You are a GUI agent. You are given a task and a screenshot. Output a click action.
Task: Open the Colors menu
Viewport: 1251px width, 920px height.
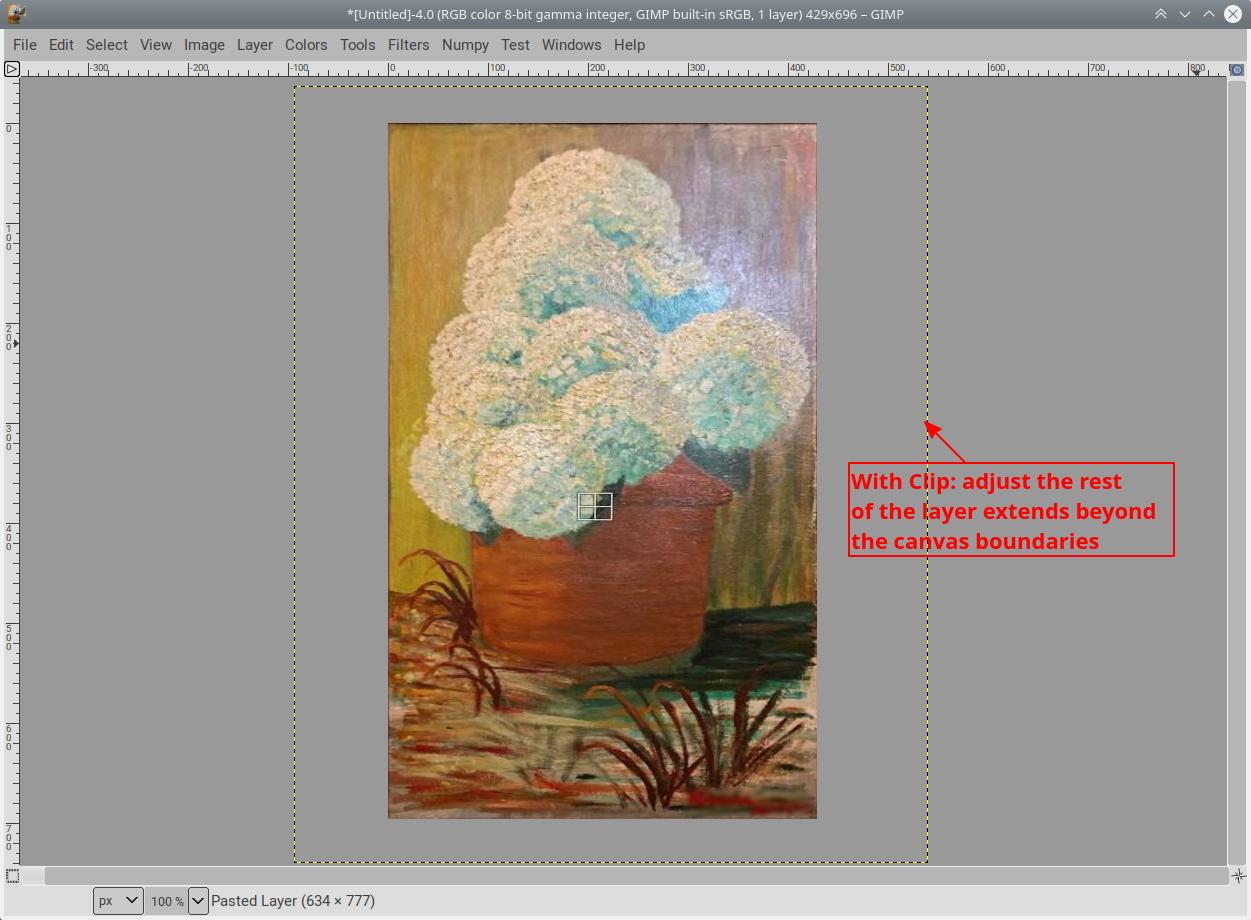[306, 45]
